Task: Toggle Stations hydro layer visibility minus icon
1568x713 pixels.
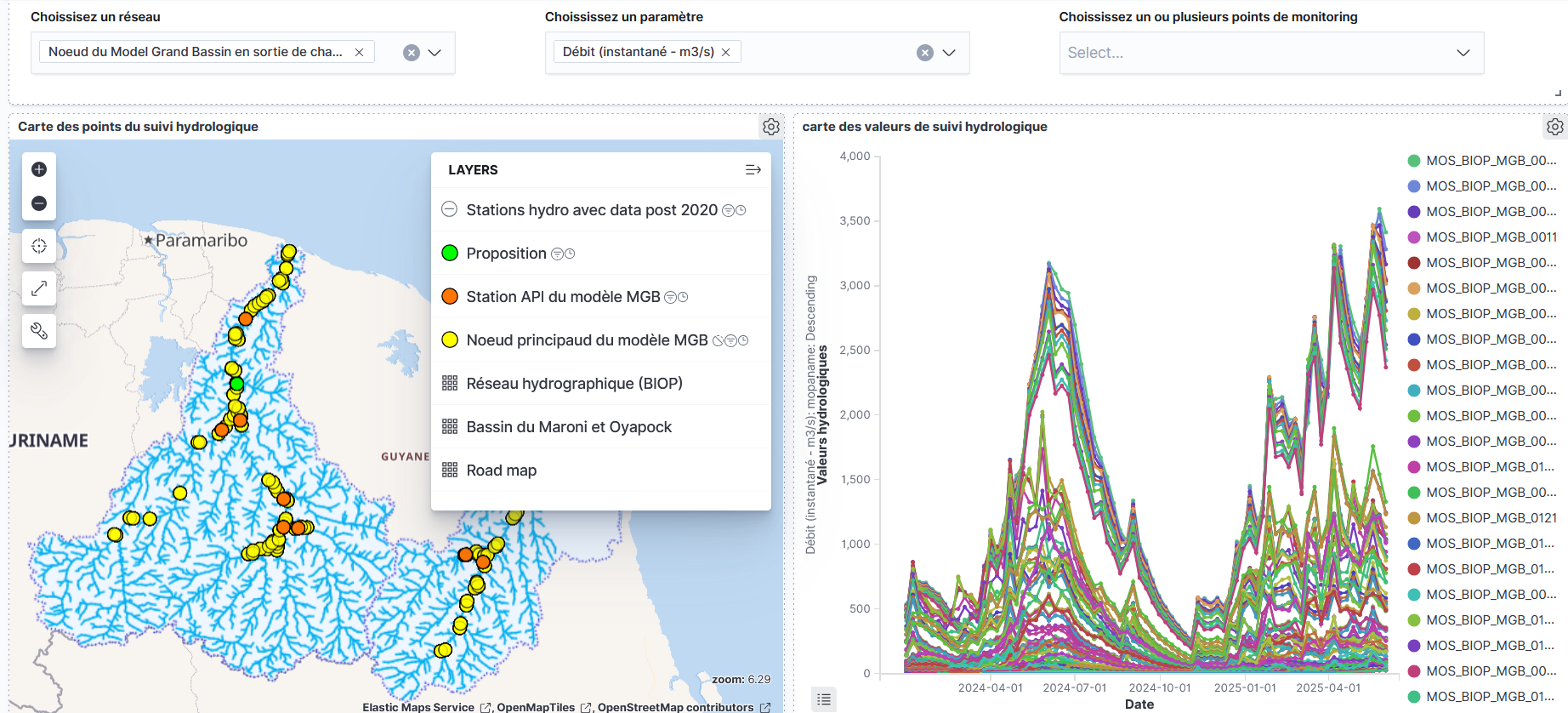Action: (450, 209)
